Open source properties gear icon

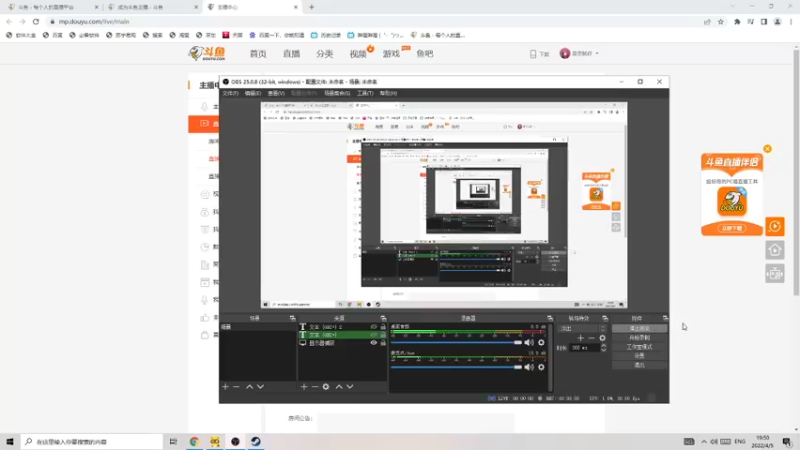tap(326, 387)
